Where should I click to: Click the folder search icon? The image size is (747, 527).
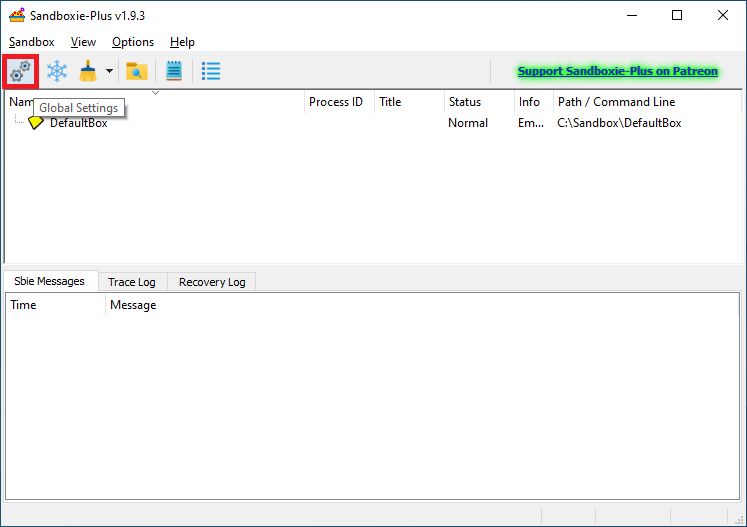pos(137,71)
